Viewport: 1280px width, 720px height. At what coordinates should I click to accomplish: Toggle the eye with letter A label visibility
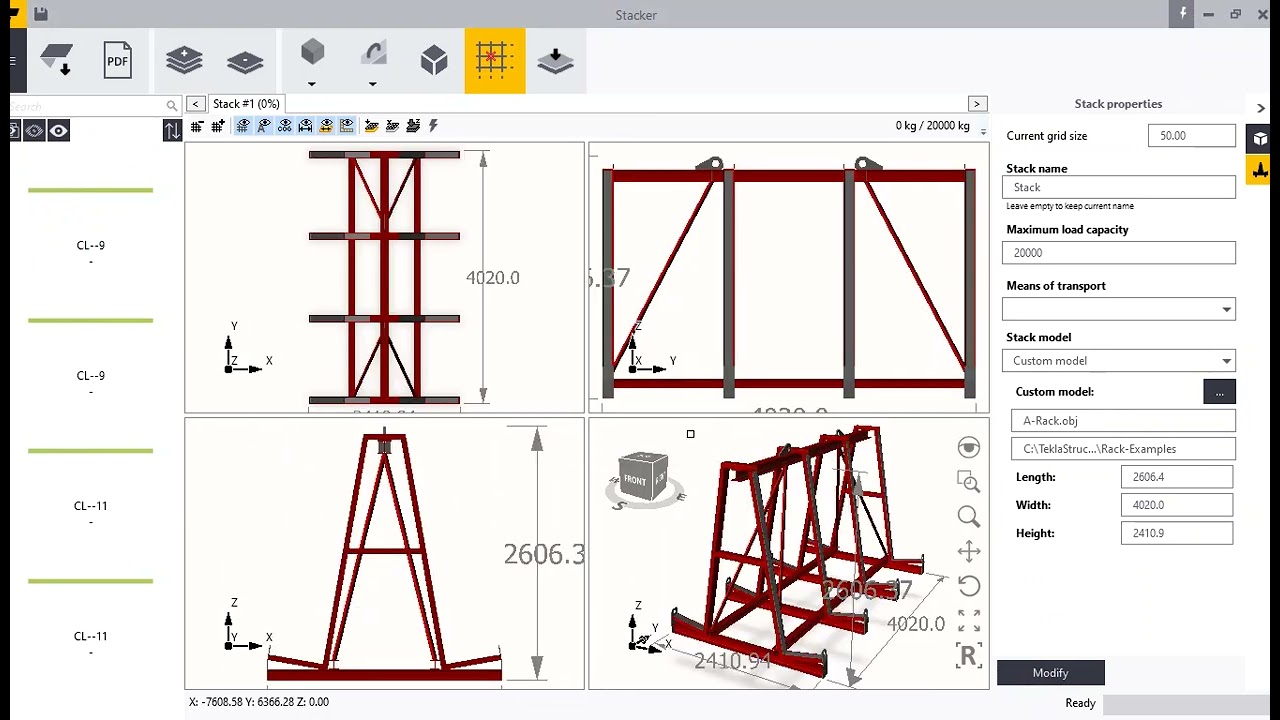tap(264, 126)
